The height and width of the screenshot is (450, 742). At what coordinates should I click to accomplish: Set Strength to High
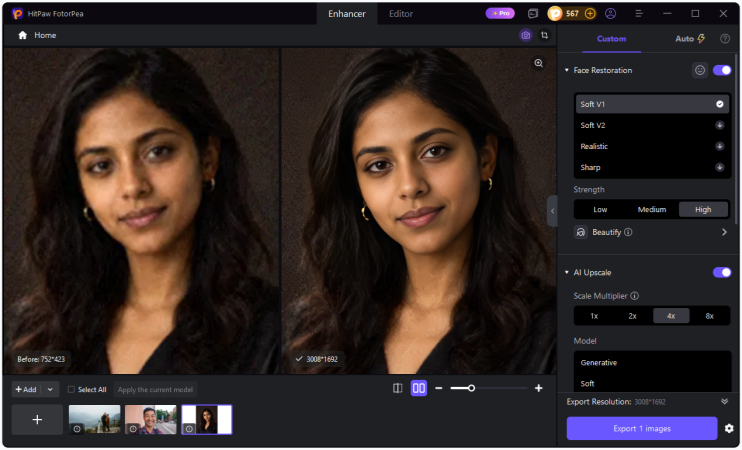(x=703, y=209)
